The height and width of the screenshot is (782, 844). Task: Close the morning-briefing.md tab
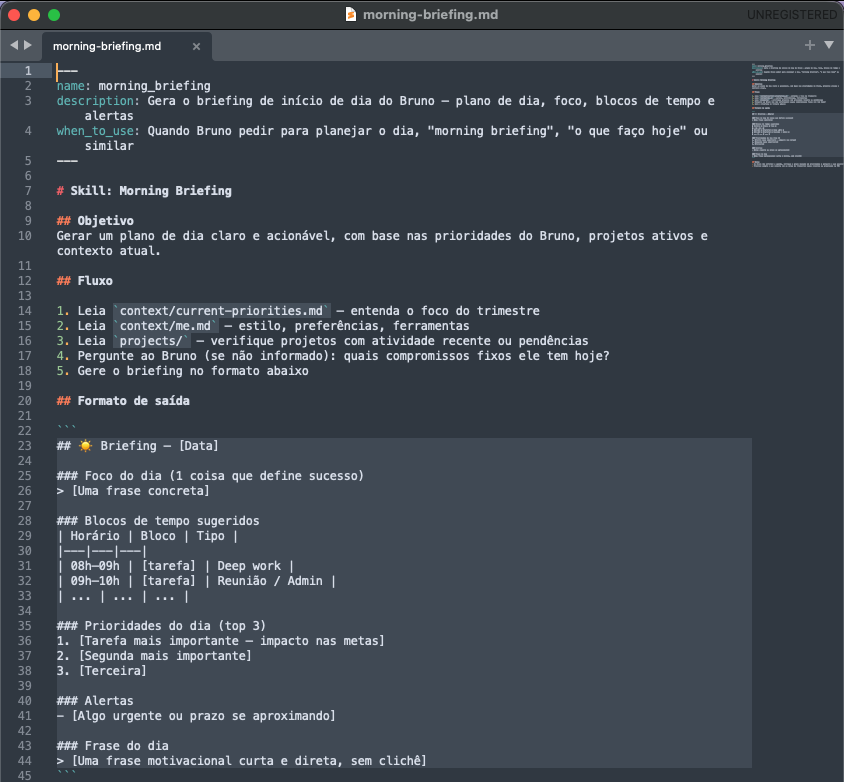point(196,46)
